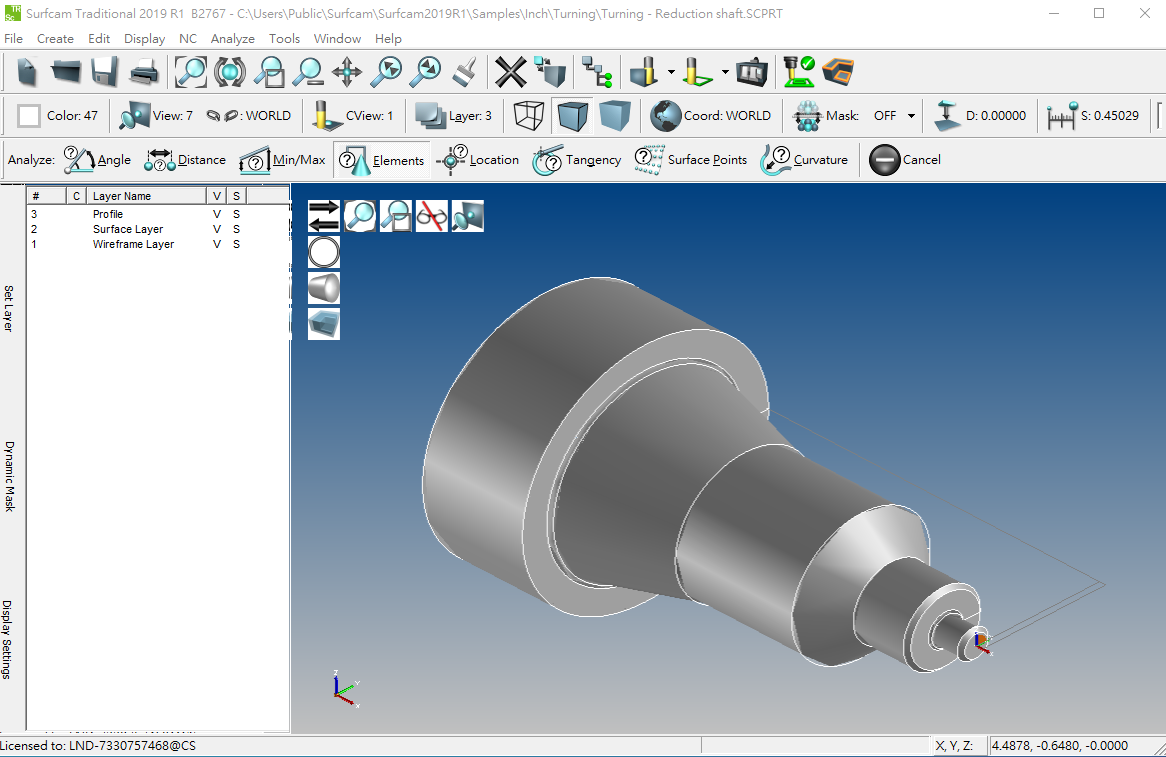The width and height of the screenshot is (1166, 757).
Task: Open the NC menu
Action: [188, 39]
